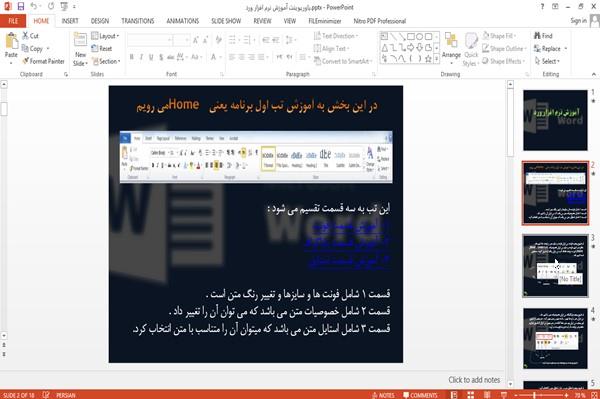Switch to Slide Sorter view in status bar
Viewport: 600px width, 399px height.
(x=470, y=395)
